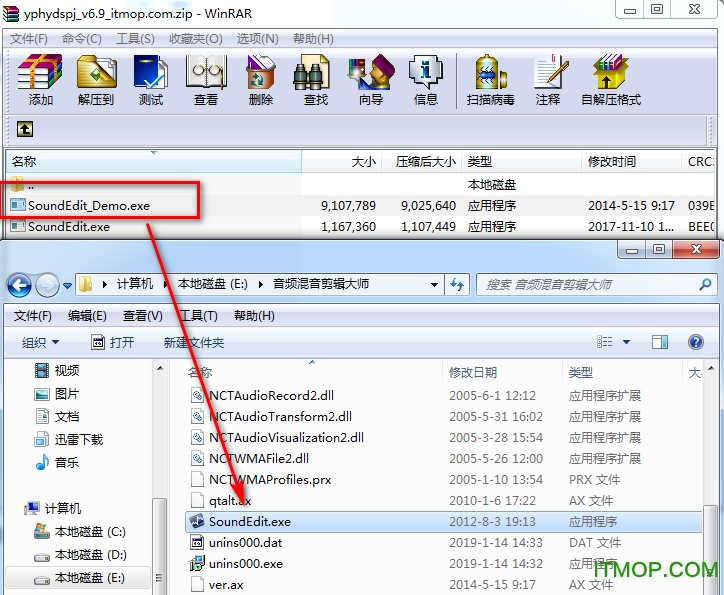Open Explorer Help (帮助) menu

point(254,316)
